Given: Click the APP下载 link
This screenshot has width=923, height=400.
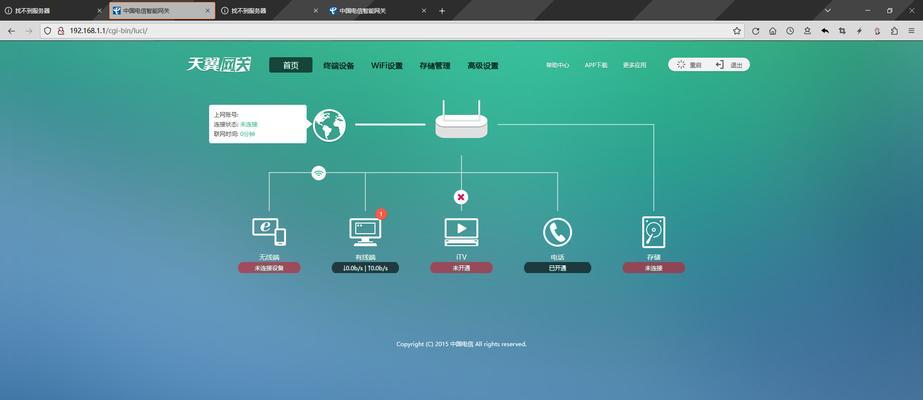Looking at the screenshot, I should point(596,65).
